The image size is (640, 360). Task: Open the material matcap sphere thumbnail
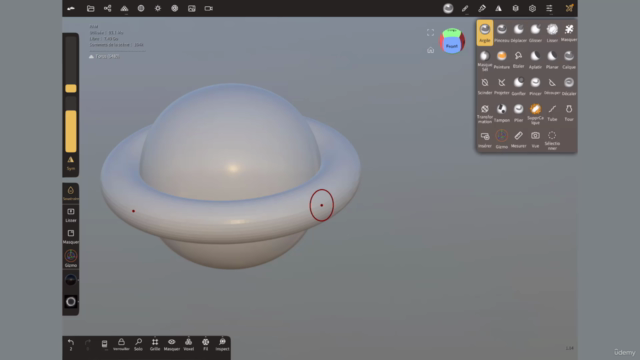(x=71, y=280)
